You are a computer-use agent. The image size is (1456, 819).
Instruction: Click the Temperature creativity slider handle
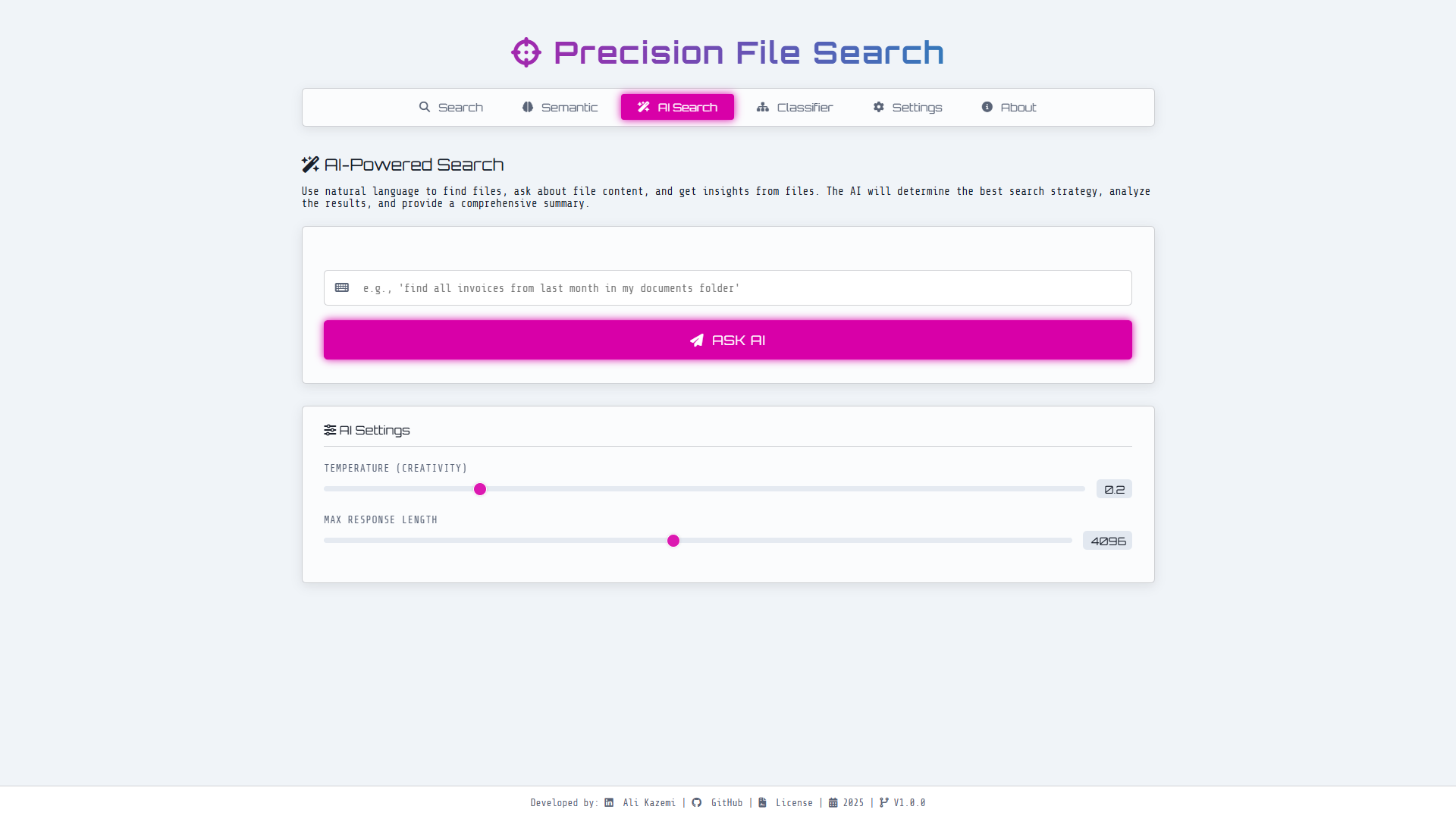[479, 489]
